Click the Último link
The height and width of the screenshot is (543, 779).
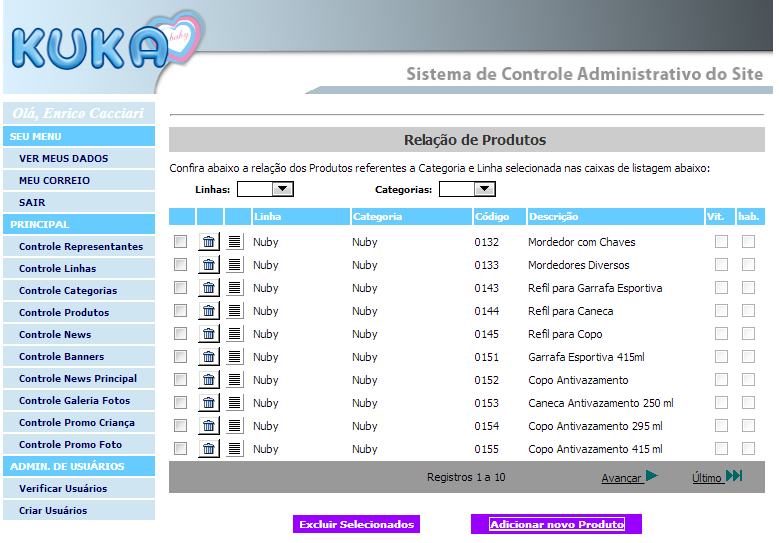[706, 478]
